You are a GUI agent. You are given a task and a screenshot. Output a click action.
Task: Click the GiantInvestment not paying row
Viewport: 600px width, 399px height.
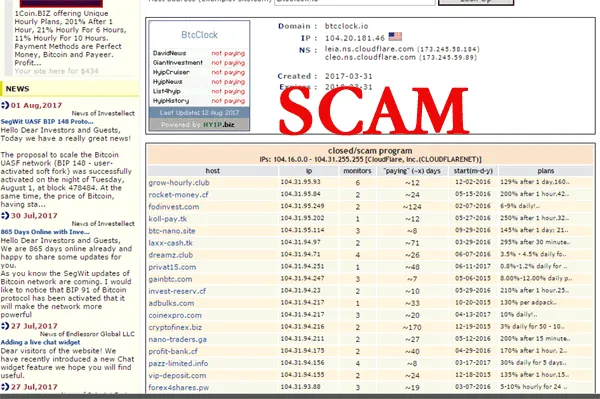coord(199,63)
